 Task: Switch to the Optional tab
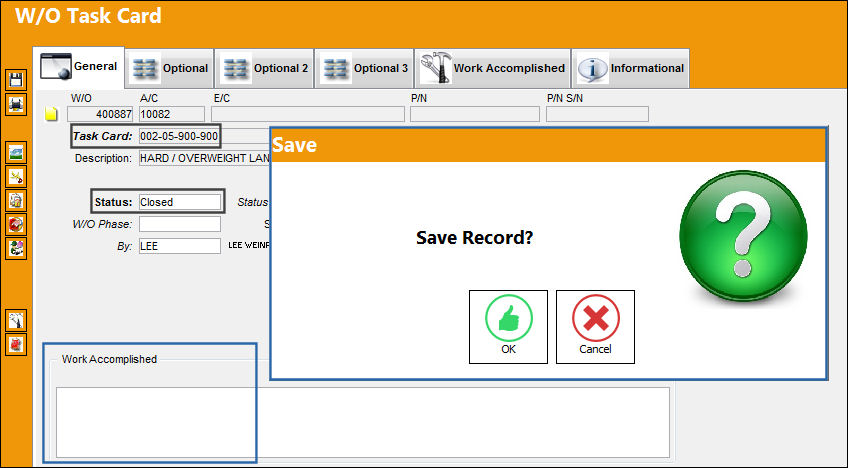pyautogui.click(x=169, y=68)
